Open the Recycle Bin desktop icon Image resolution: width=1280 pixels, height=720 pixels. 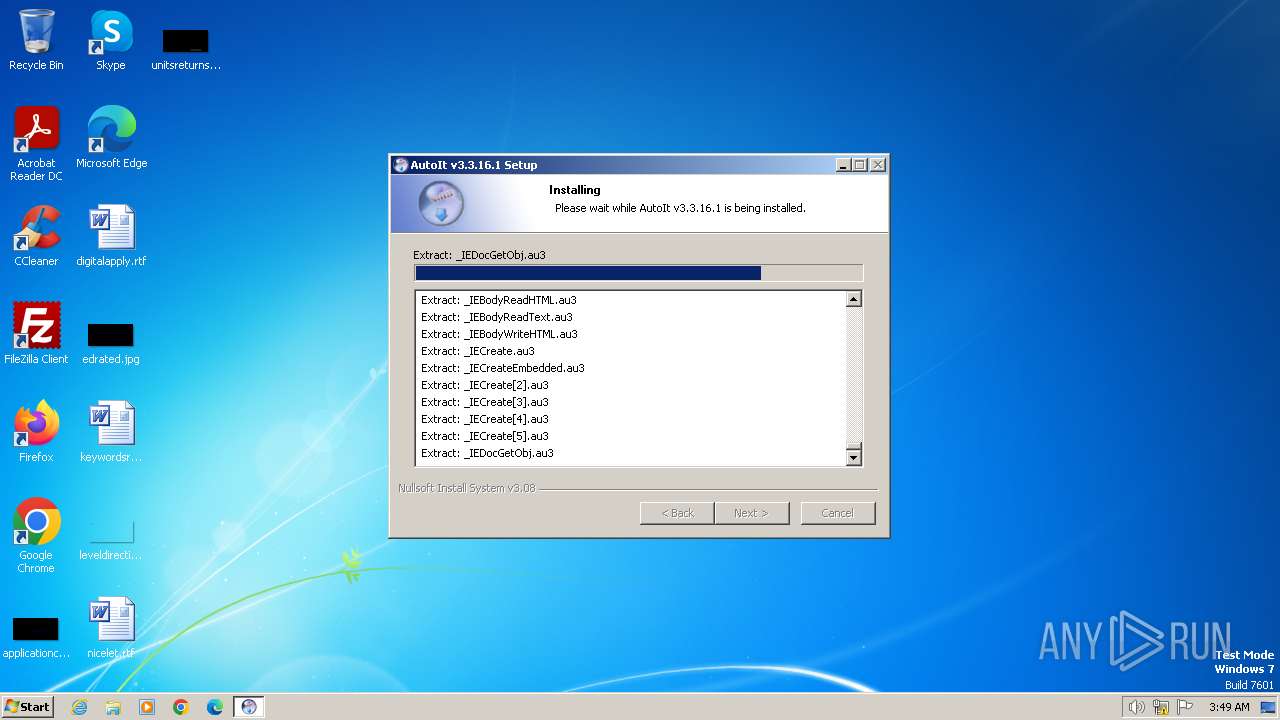pos(36,40)
